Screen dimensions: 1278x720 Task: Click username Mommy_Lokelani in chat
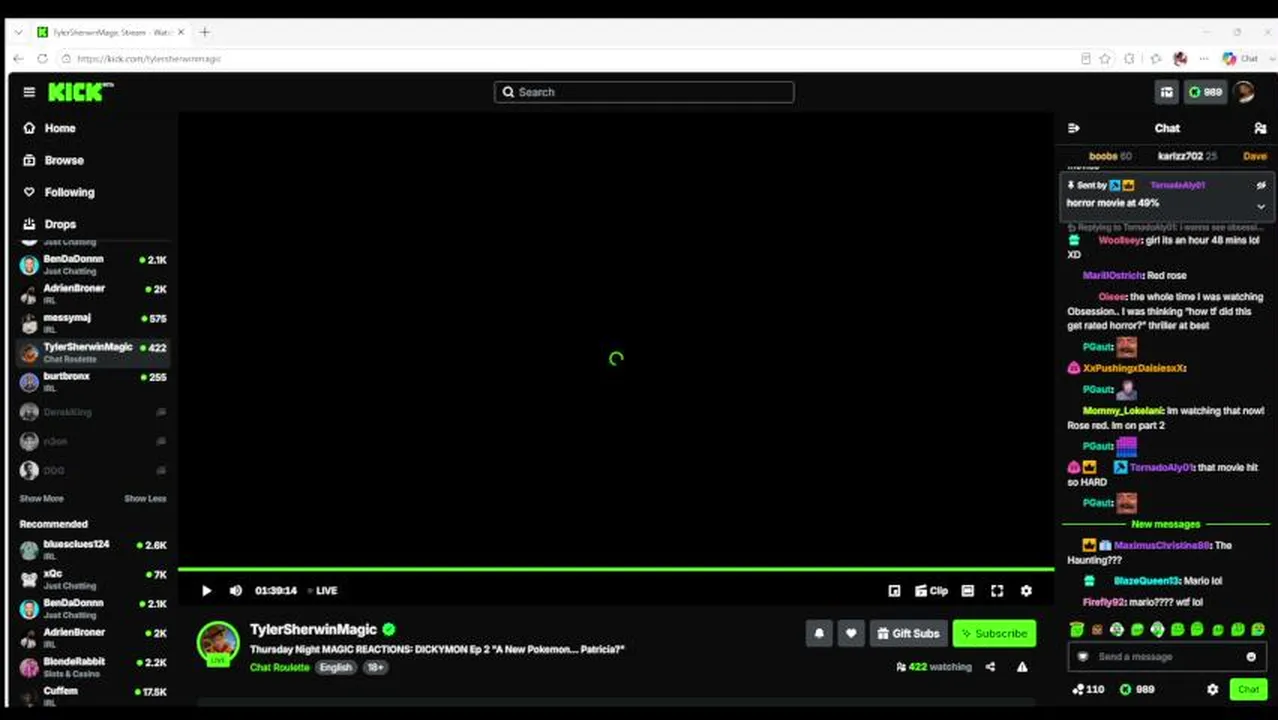1123,410
